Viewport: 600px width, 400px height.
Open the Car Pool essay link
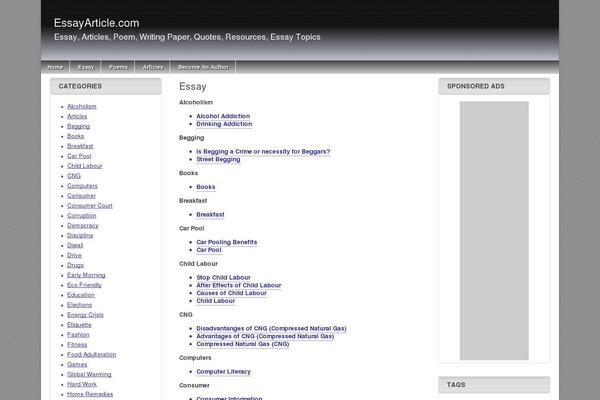point(209,250)
